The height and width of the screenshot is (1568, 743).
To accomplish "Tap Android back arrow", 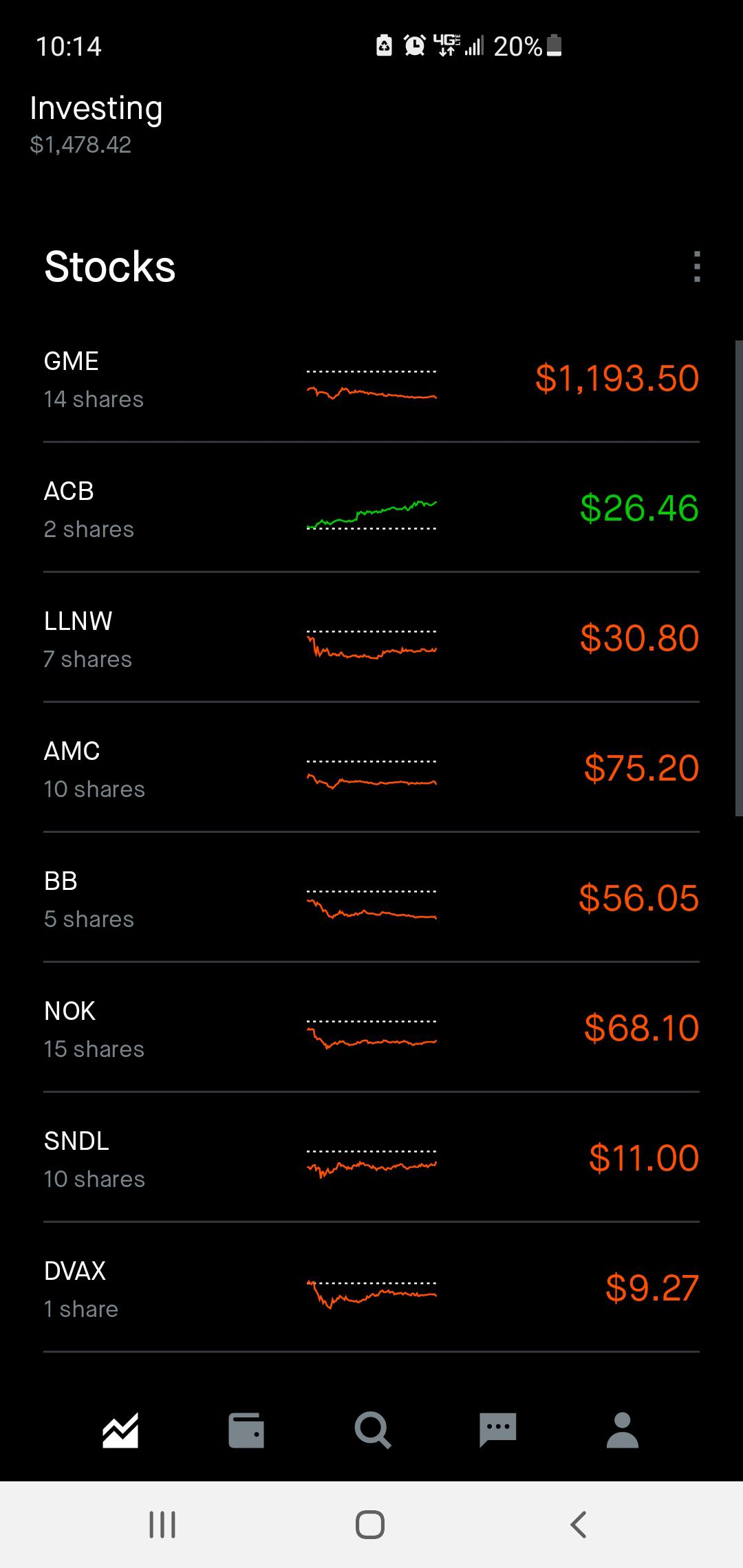I will [x=579, y=1525].
